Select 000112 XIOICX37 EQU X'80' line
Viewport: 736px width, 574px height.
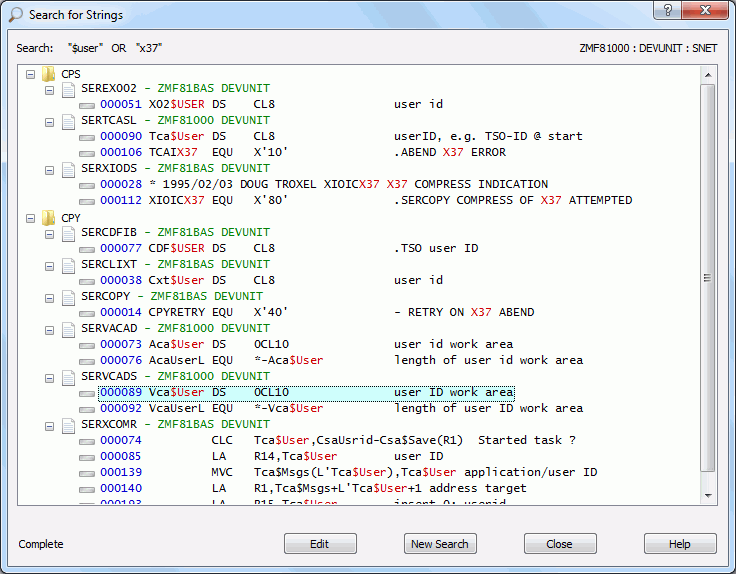point(366,200)
